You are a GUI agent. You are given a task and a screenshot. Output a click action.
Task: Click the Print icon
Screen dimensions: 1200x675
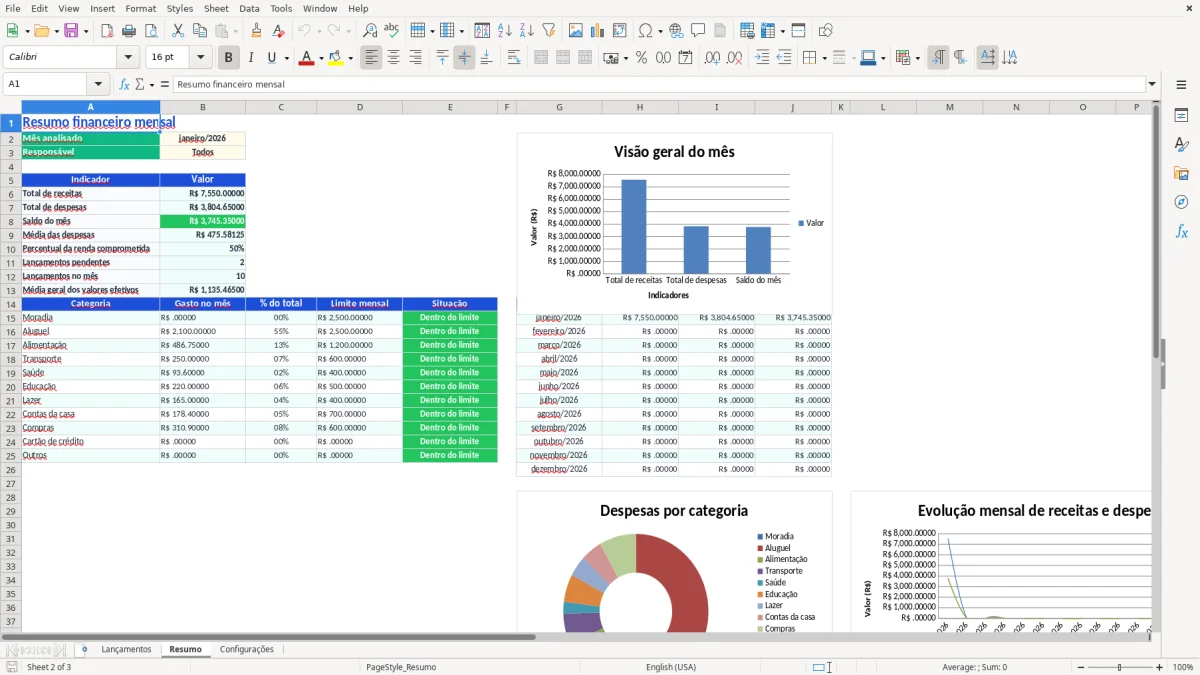[129, 31]
